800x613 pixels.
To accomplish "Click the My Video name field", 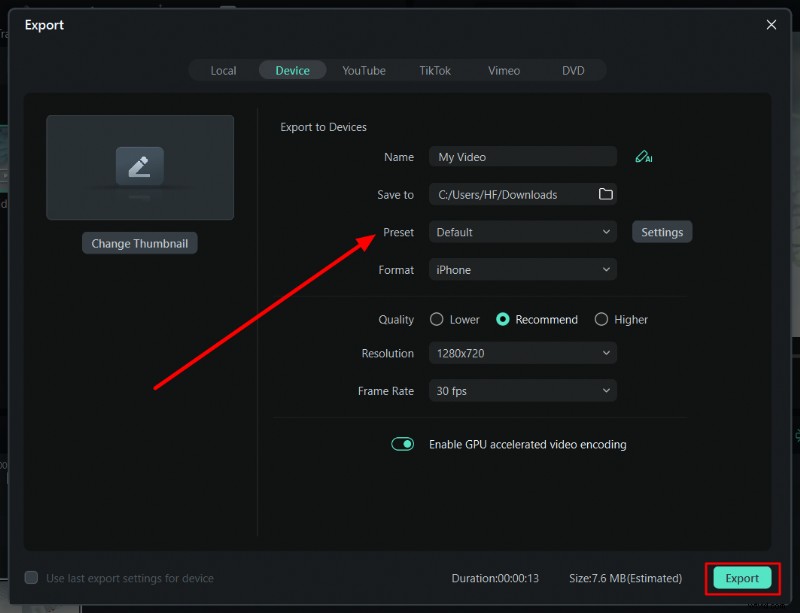I will point(522,156).
